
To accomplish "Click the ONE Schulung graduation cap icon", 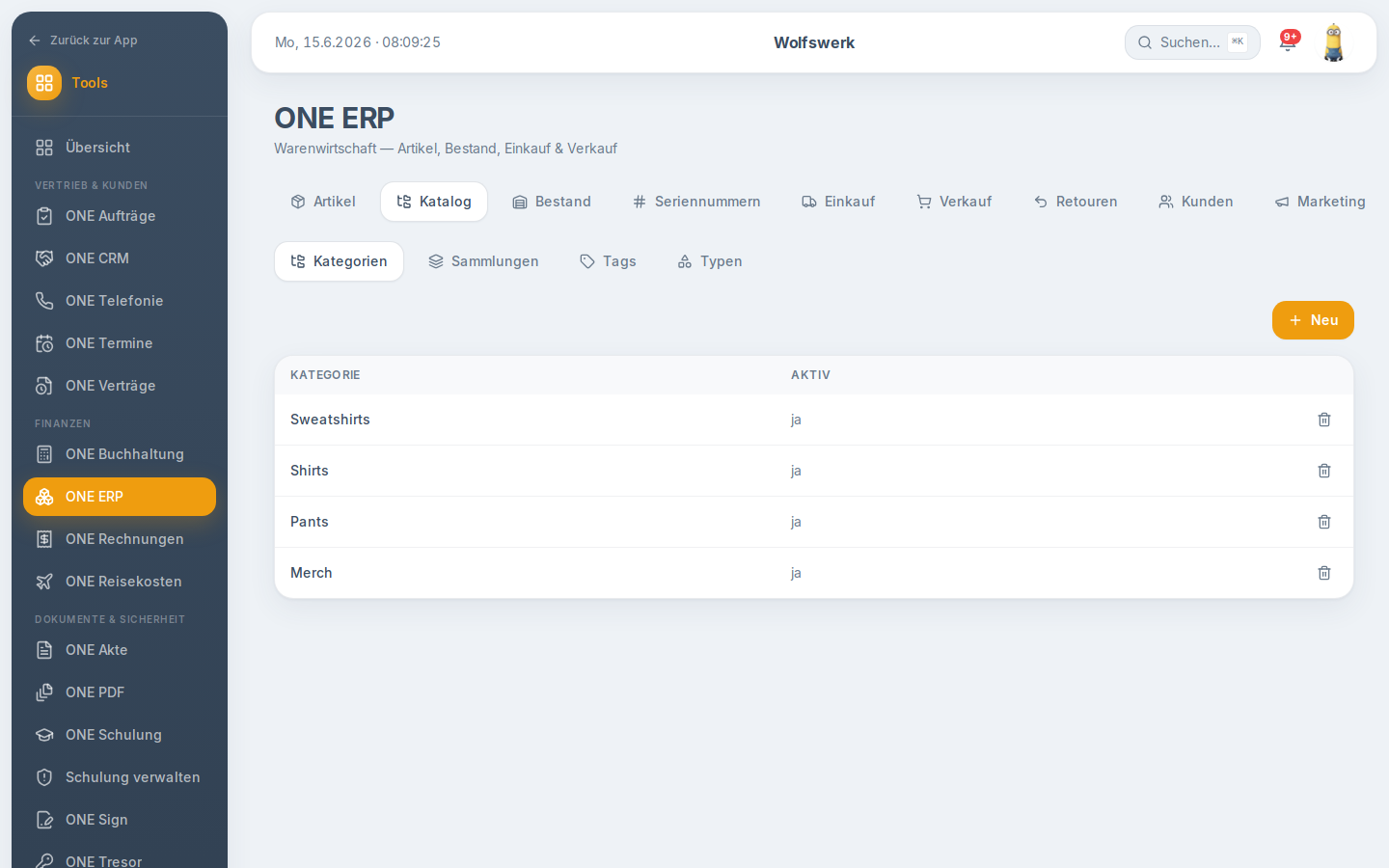I will [x=44, y=735].
